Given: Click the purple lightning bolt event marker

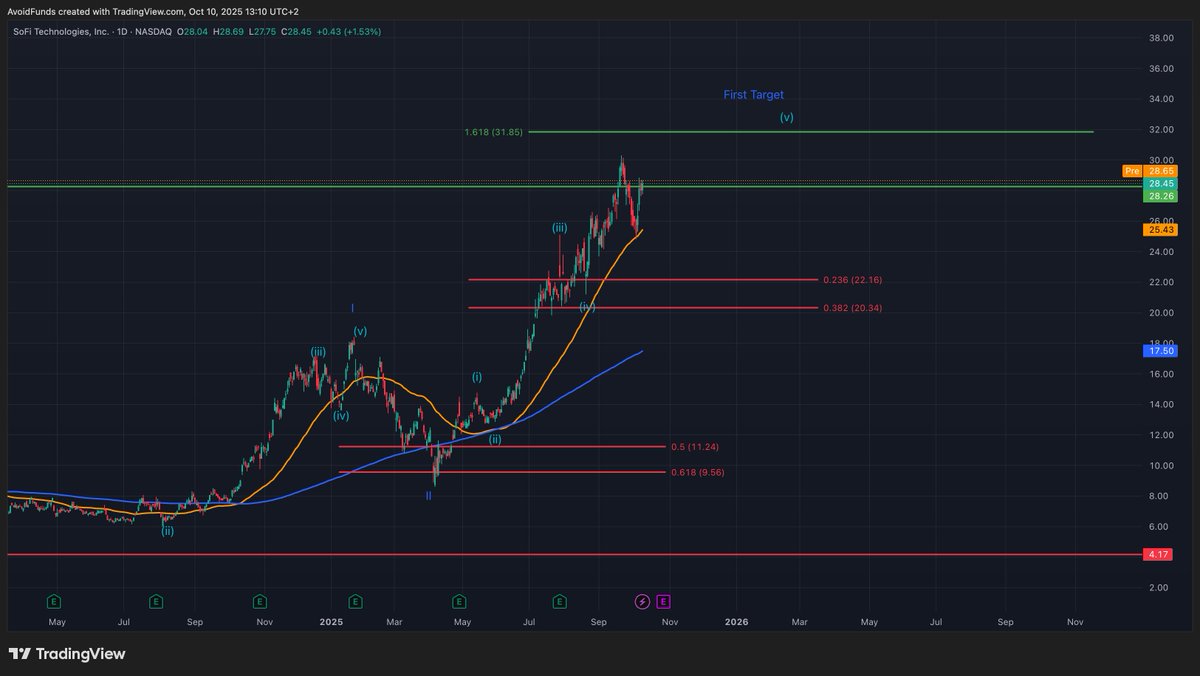Looking at the screenshot, I should 643,601.
